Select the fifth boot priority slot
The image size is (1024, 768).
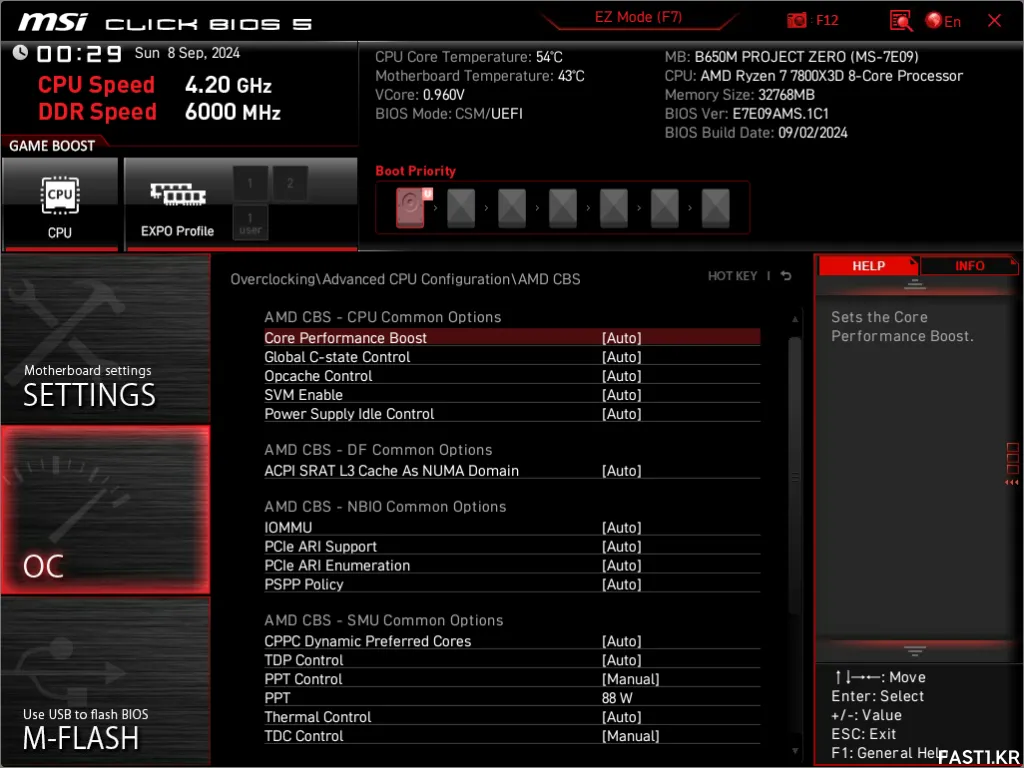(x=614, y=208)
